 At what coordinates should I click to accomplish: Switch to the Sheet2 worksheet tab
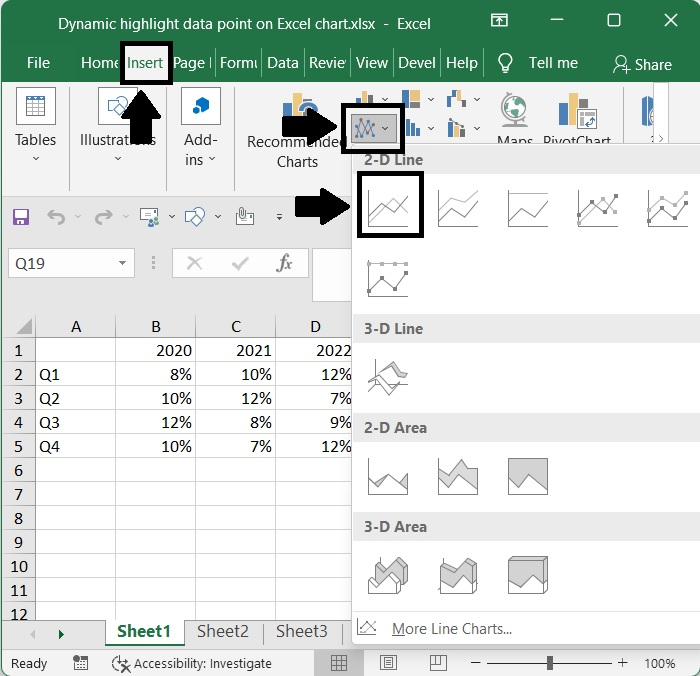pyautogui.click(x=222, y=631)
